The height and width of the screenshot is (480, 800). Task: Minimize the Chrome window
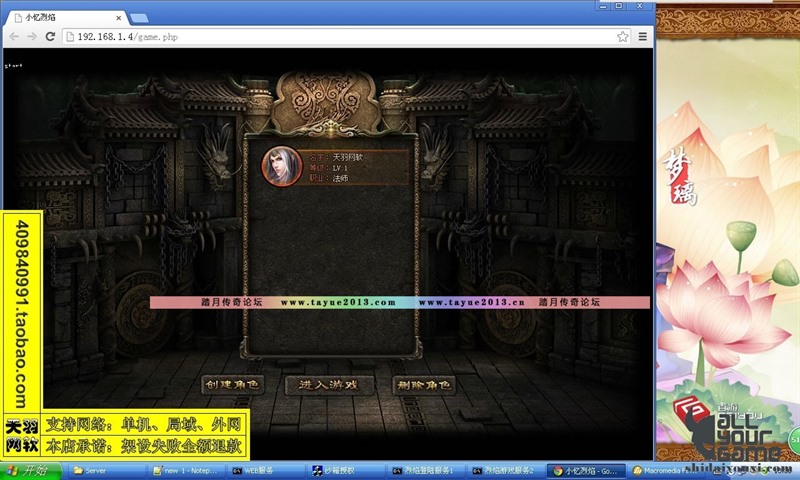(x=604, y=6)
